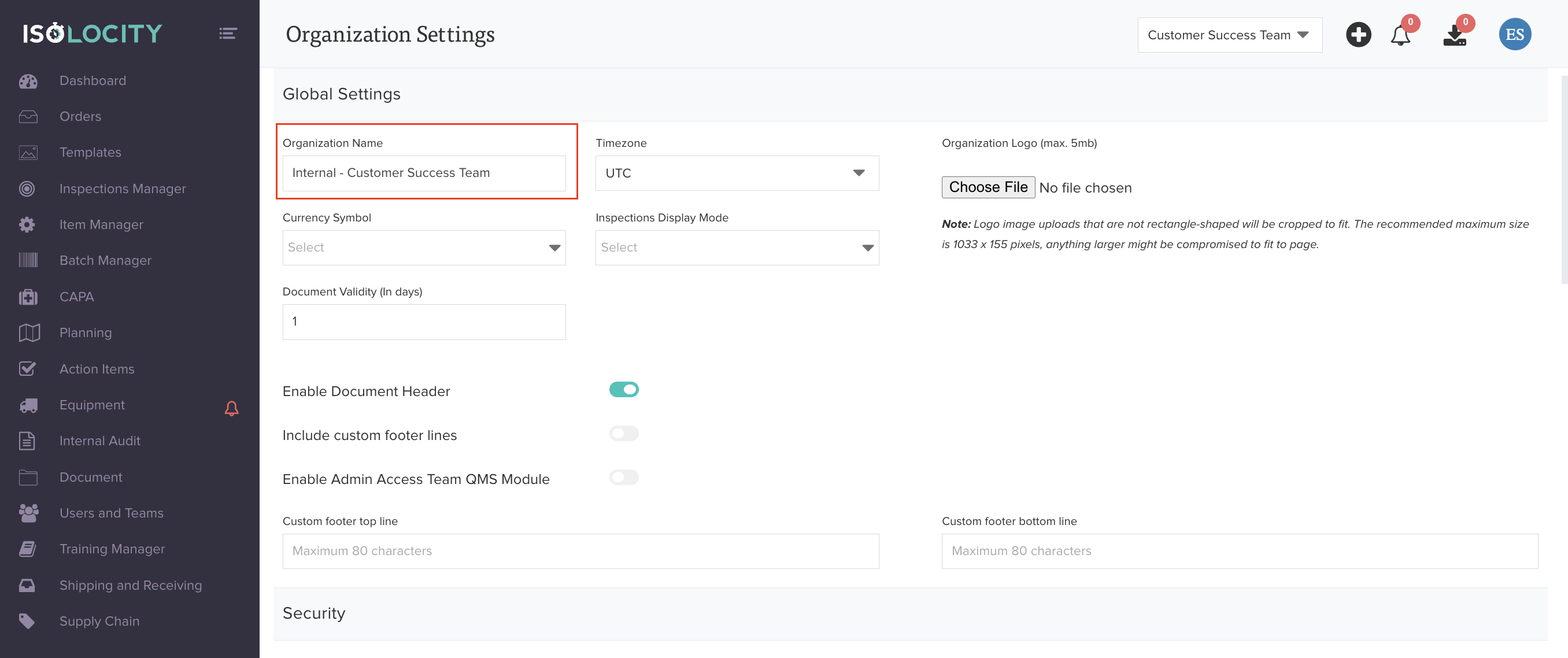Click the Equipment alert bell icon
Screen dimensions: 1568x658
(x=231, y=408)
